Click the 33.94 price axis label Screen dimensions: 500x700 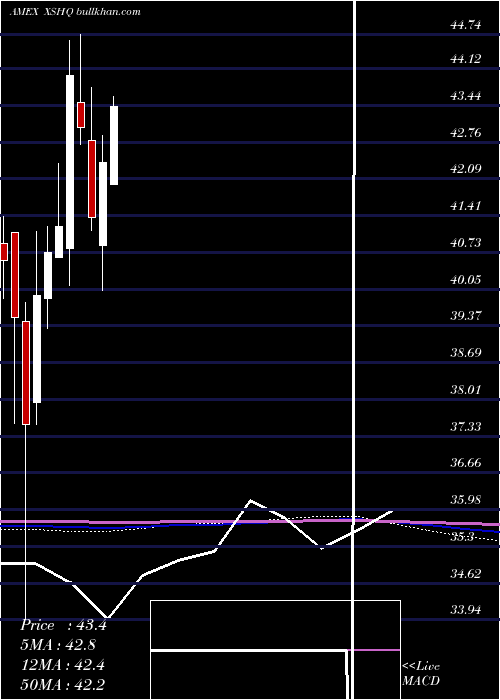(x=466, y=609)
